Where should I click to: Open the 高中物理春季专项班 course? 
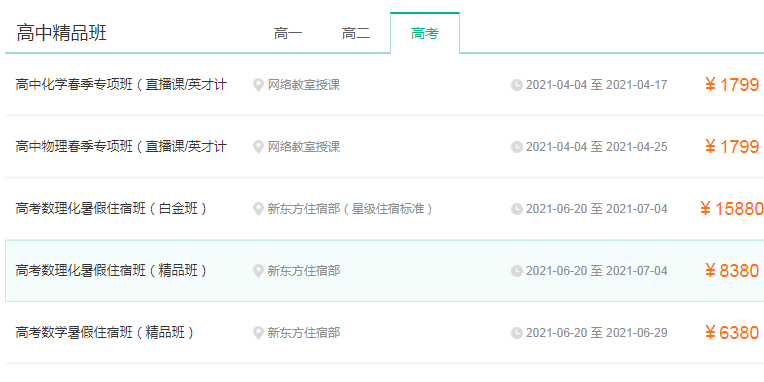[x=121, y=147]
